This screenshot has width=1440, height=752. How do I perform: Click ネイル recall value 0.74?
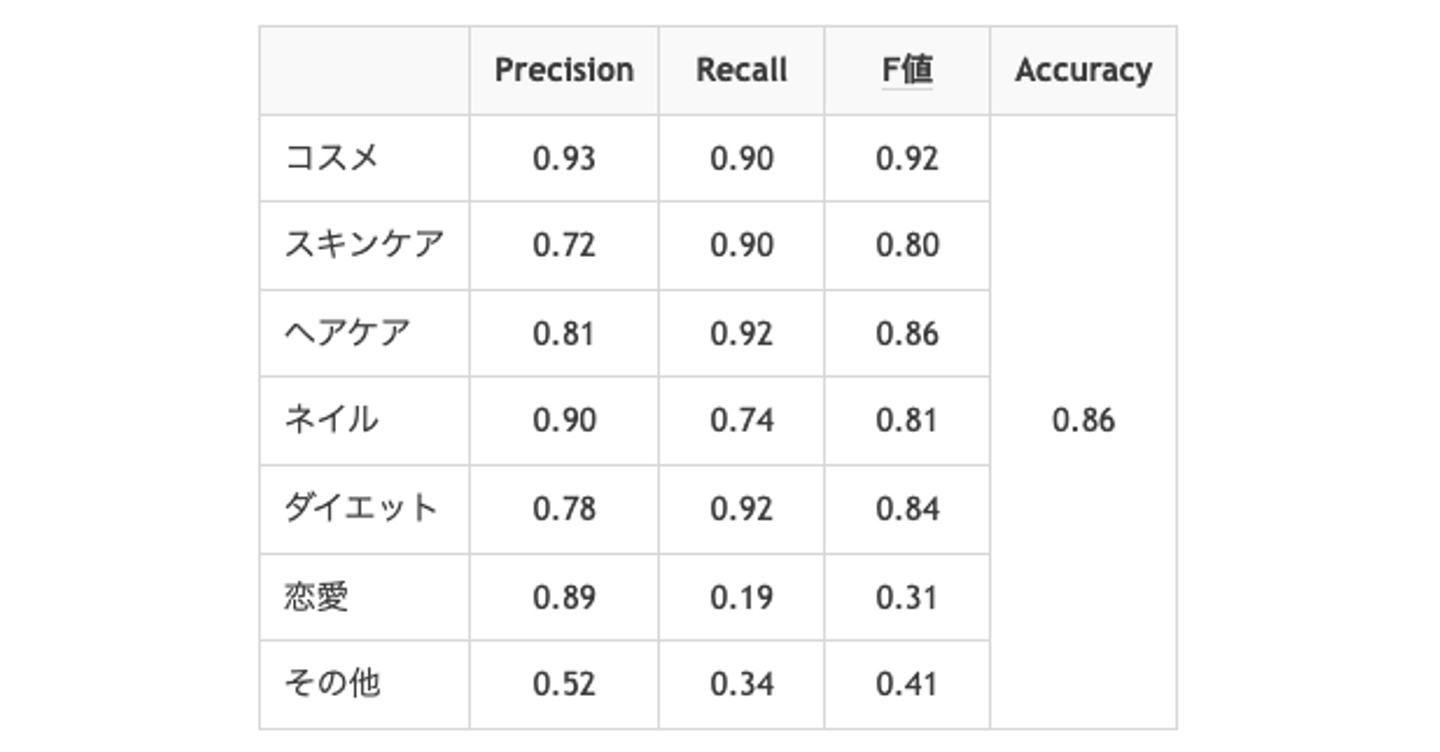point(741,421)
